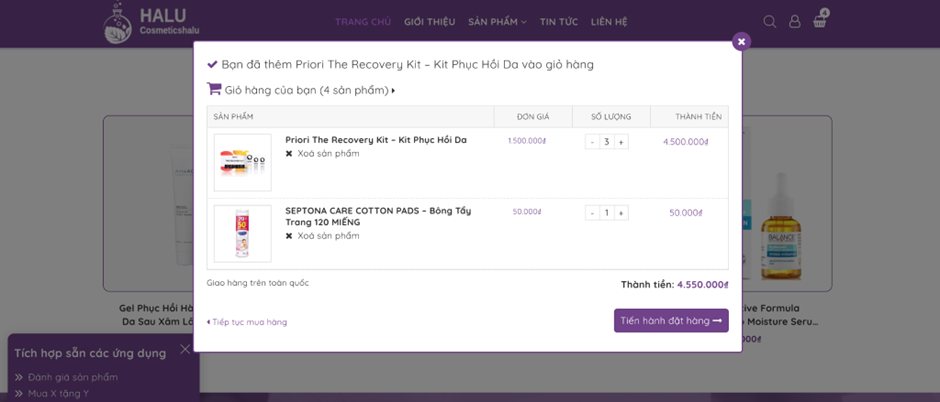Image resolution: width=940 pixels, height=402 pixels.
Task: Click the ĐƠN GIÁ column header
Action: [533, 117]
